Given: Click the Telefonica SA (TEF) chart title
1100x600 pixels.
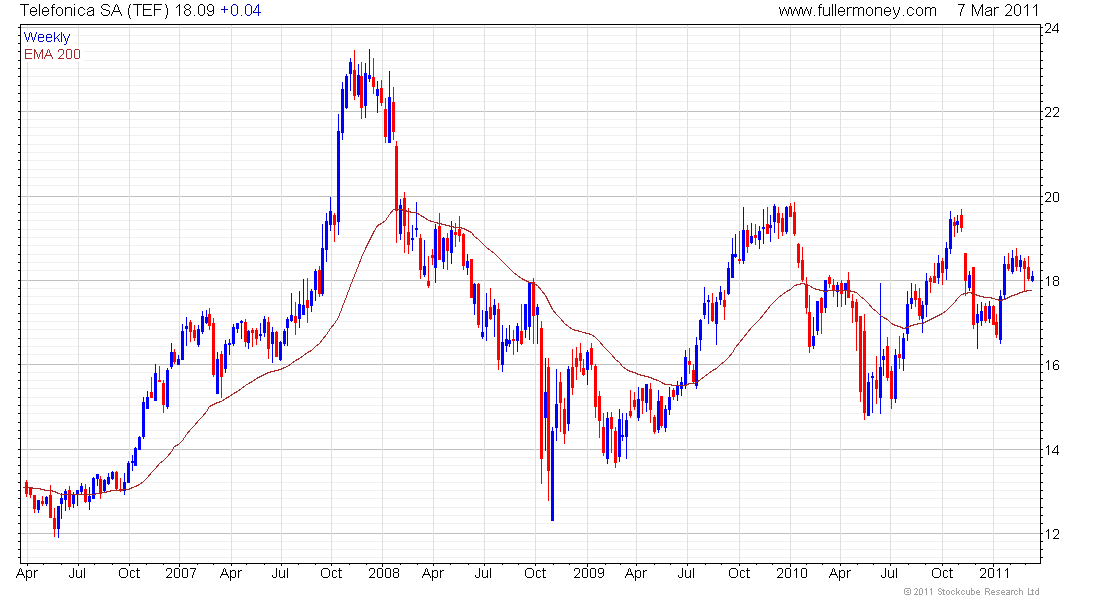Looking at the screenshot, I should click(x=95, y=11).
